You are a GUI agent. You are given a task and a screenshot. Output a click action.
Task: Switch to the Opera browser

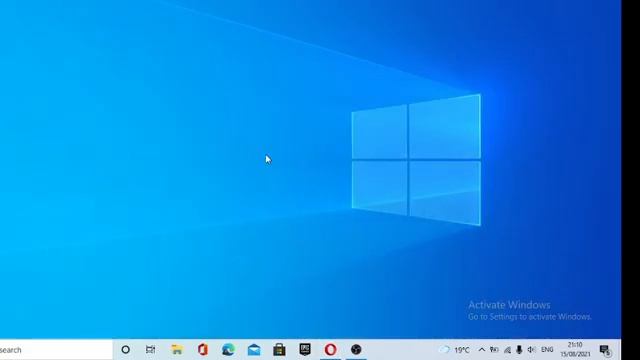pos(331,350)
